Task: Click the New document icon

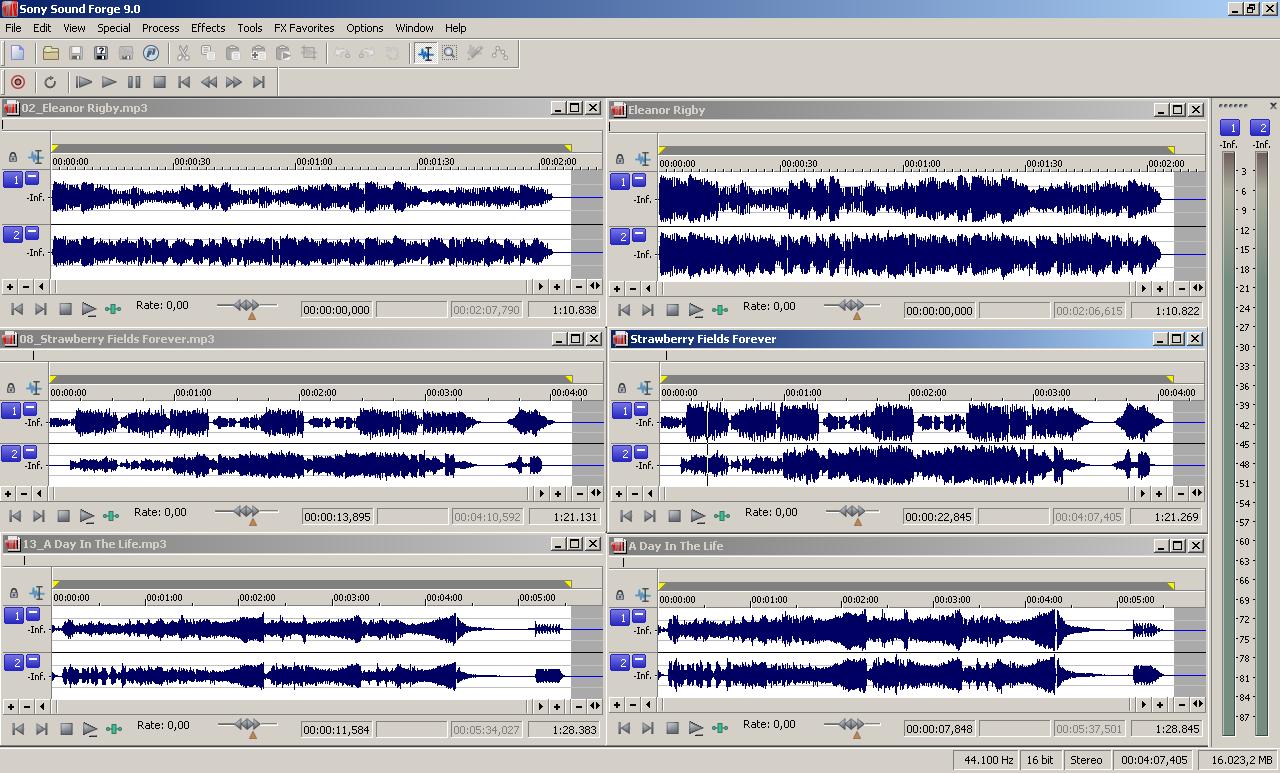Action: [x=18, y=53]
